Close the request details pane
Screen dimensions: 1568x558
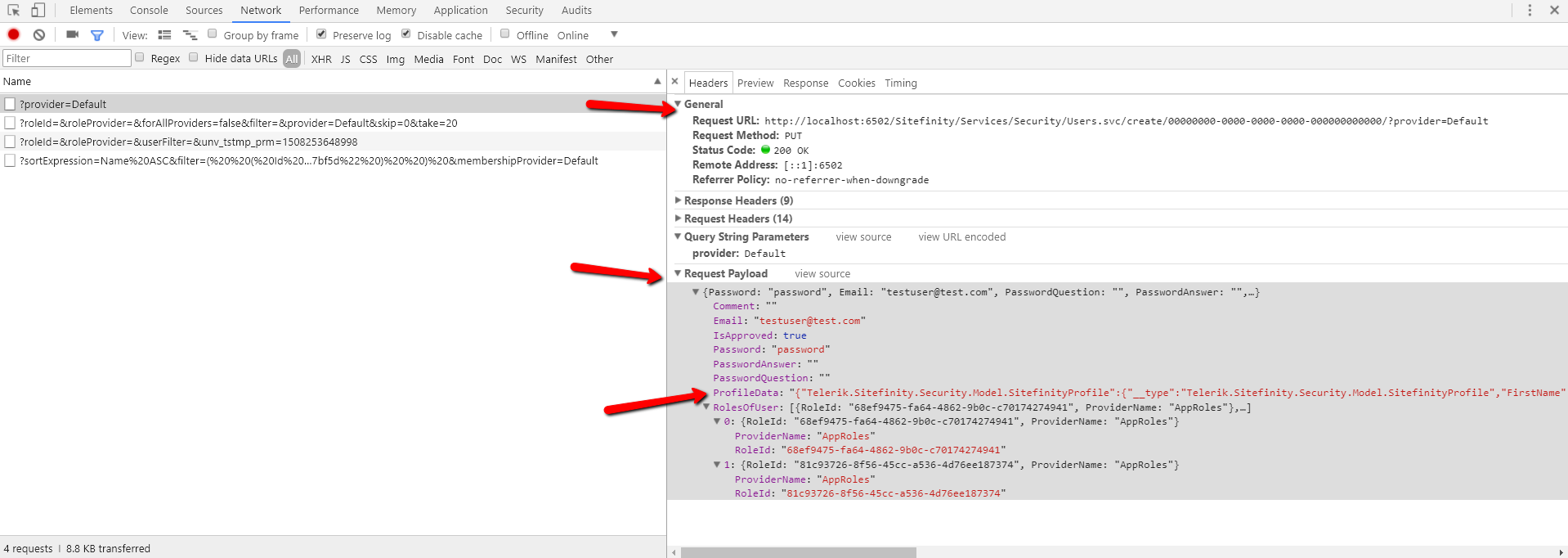(674, 82)
